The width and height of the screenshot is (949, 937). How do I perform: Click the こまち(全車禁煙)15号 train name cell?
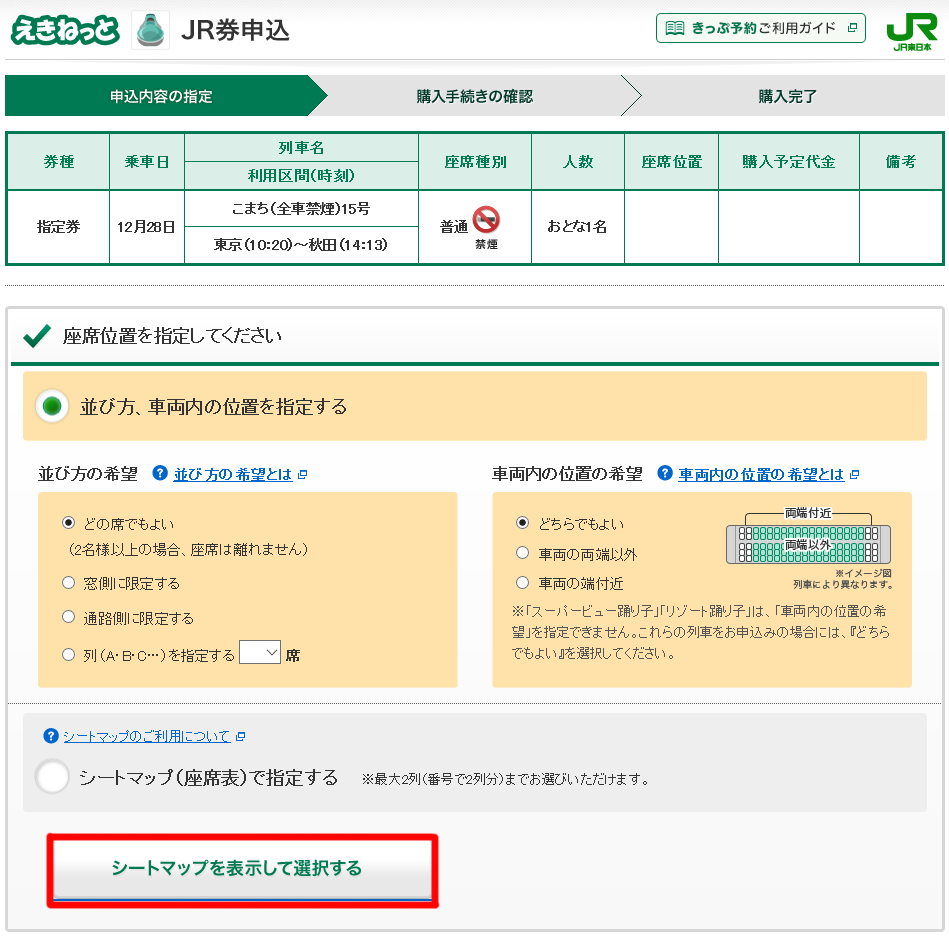click(x=301, y=209)
